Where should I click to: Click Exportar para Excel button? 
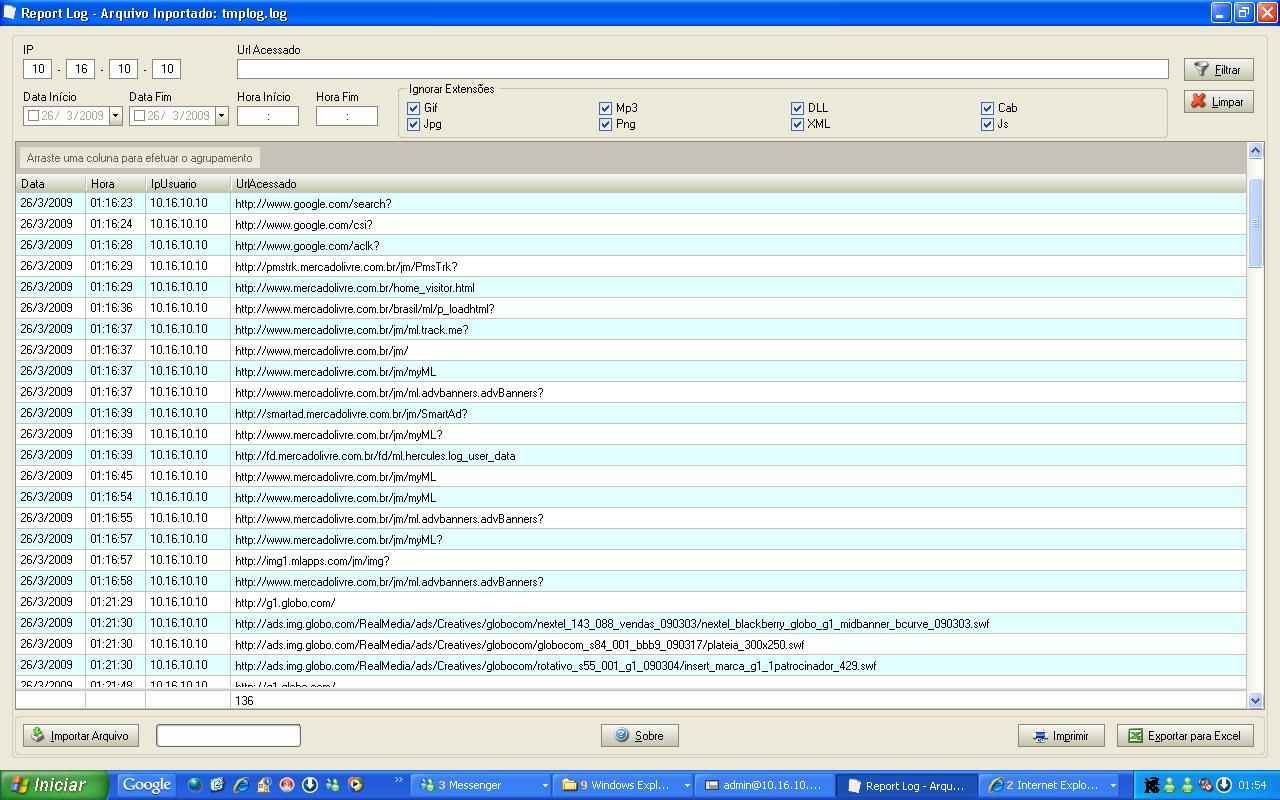tap(1185, 735)
